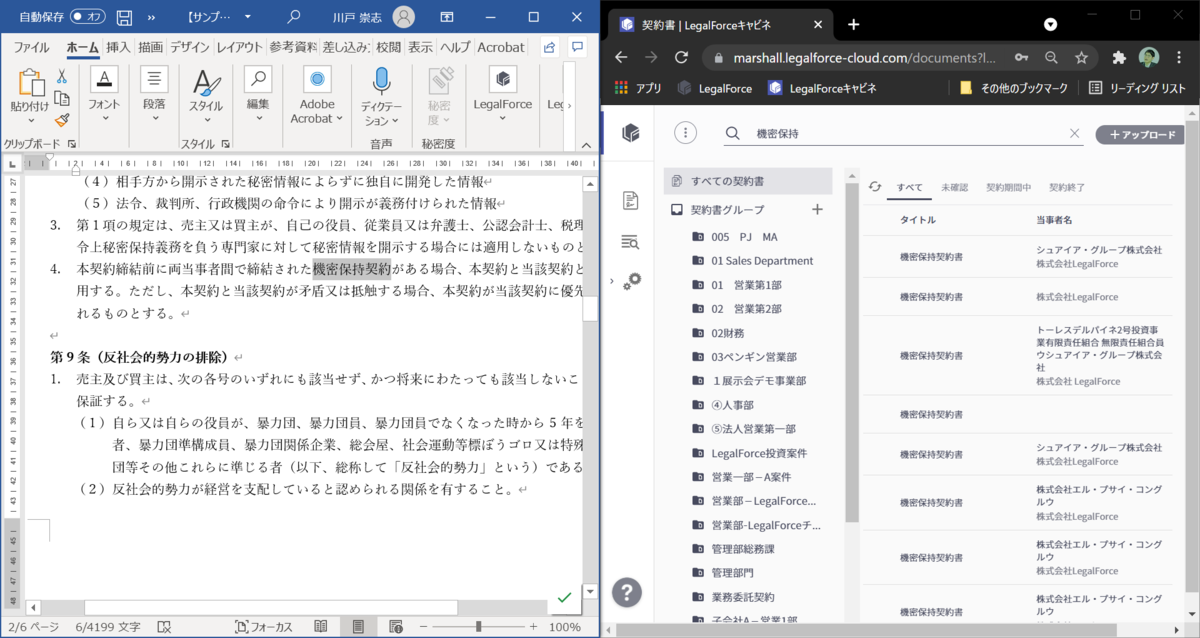This screenshot has width=1200, height=638.
Task: Click Word's horizontal scrollbar thumb
Action: (270, 607)
